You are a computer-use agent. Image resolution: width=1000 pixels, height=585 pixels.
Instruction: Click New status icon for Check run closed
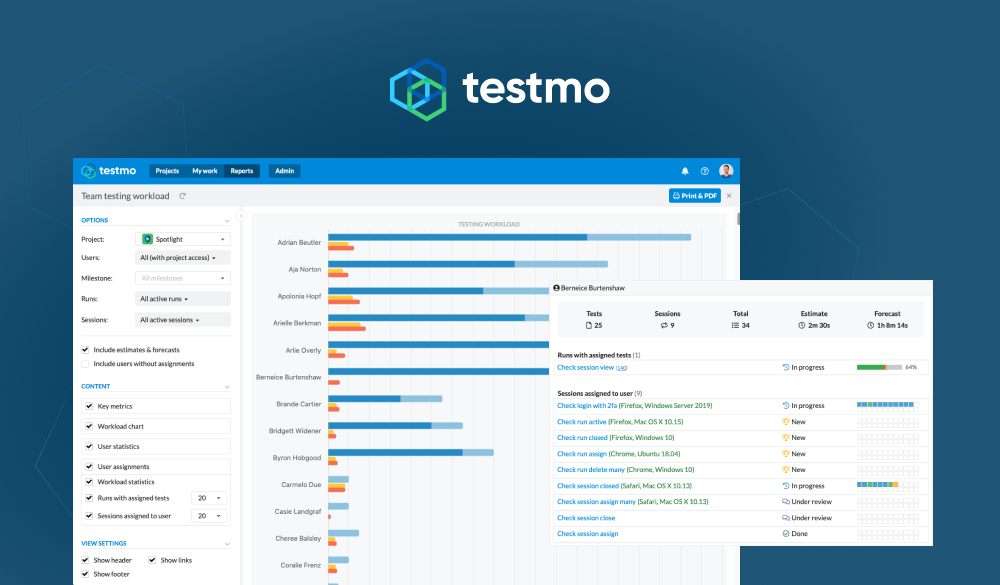pyautogui.click(x=786, y=438)
